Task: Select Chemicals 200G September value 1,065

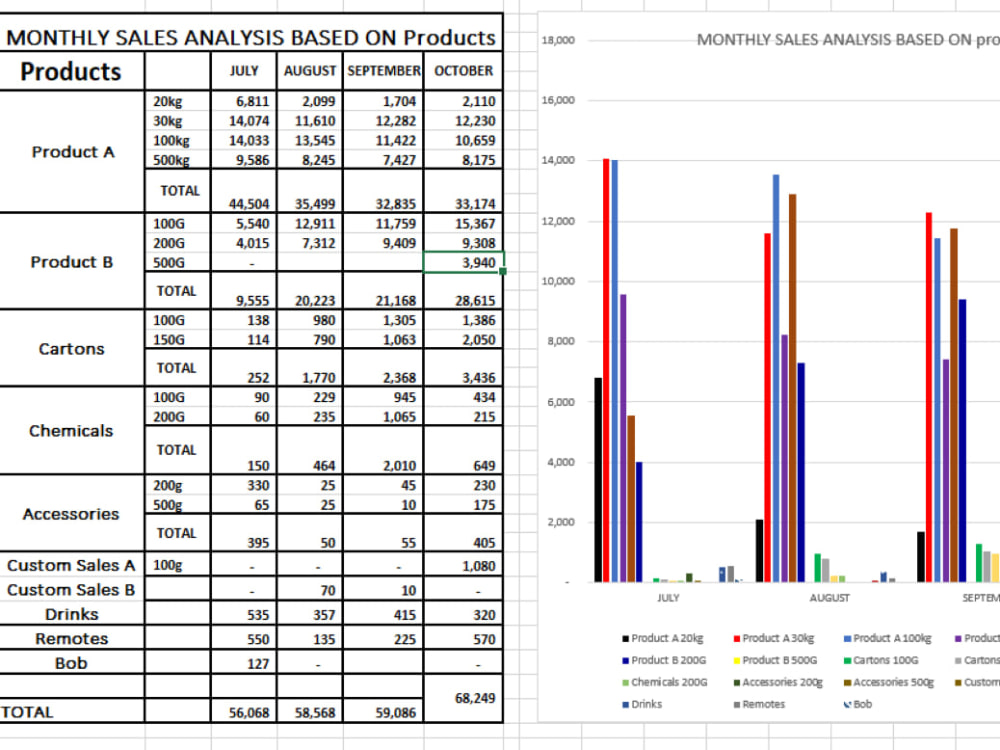Action: click(x=383, y=416)
